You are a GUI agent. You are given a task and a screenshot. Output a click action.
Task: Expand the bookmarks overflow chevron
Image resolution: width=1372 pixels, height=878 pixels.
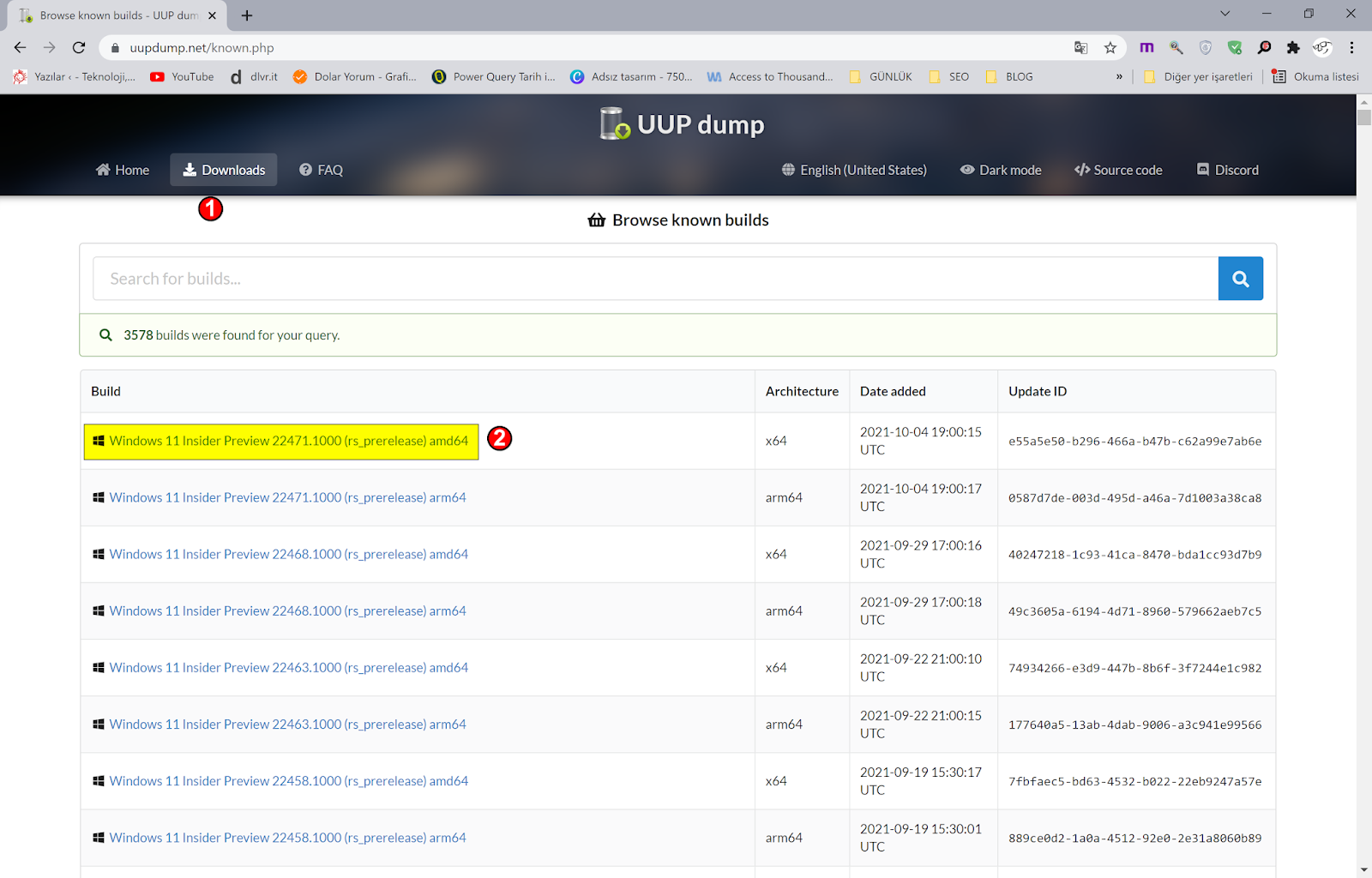[x=1119, y=76]
